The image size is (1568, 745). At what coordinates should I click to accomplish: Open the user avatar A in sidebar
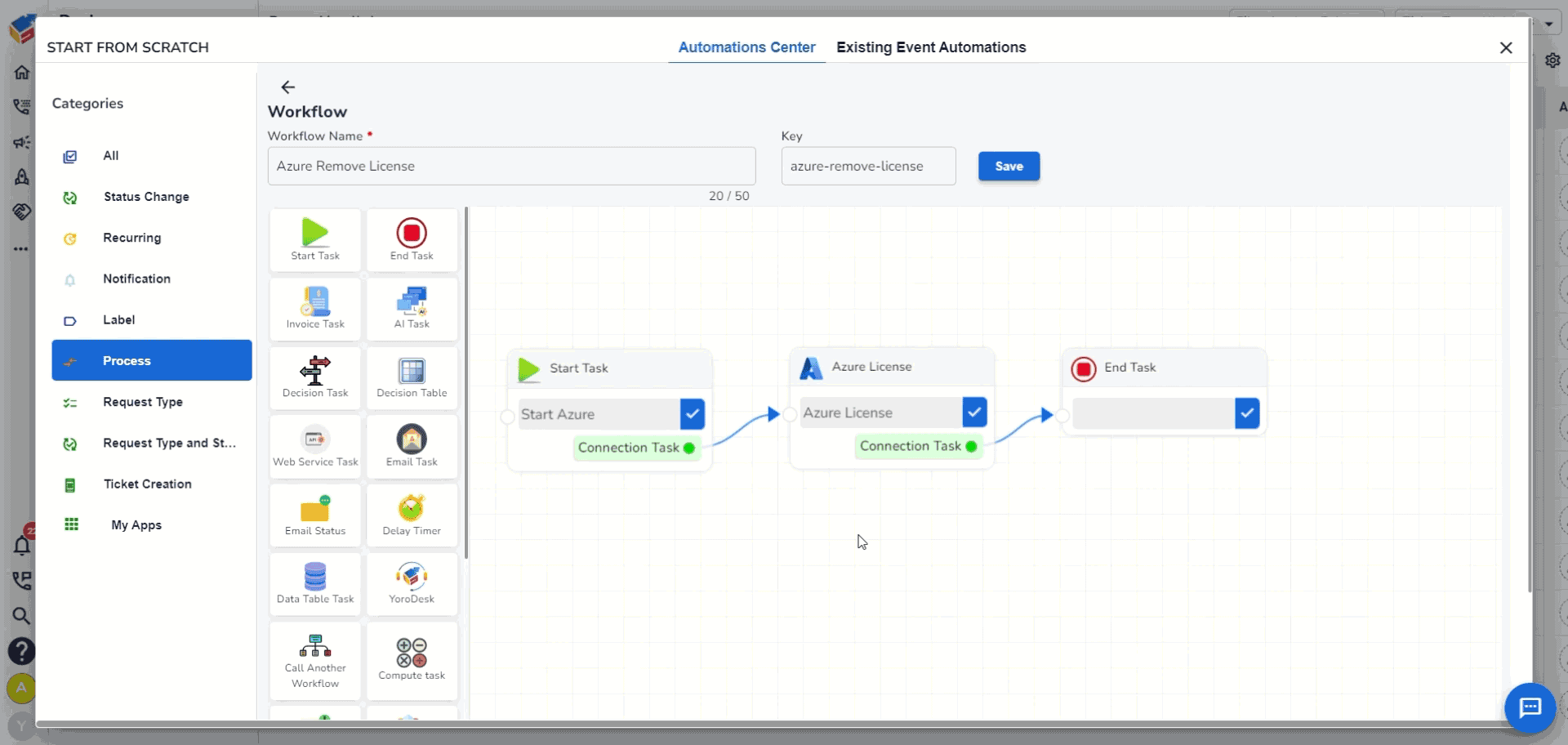[21, 688]
